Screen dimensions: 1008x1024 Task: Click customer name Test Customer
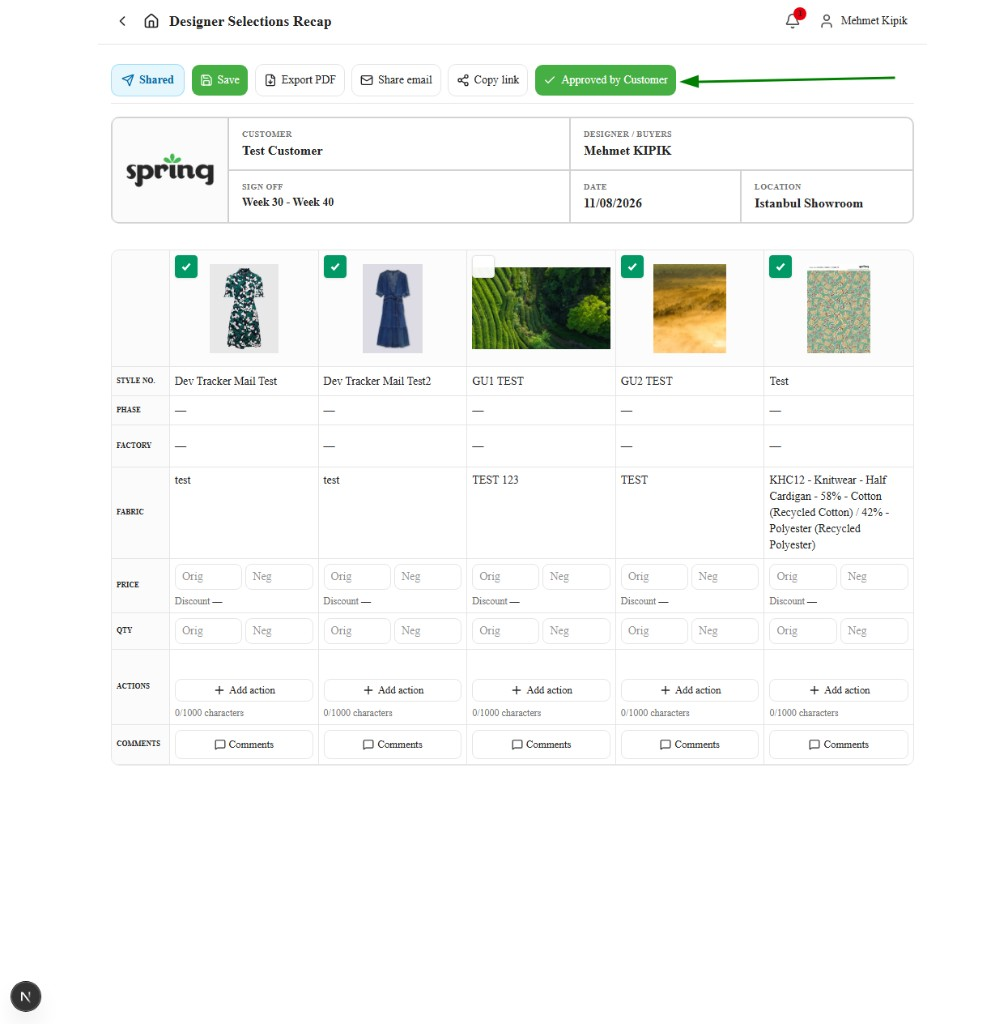(282, 151)
